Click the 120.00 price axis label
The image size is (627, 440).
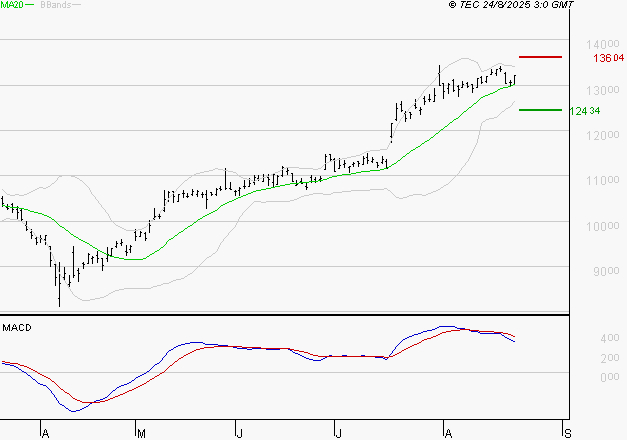pos(603,135)
